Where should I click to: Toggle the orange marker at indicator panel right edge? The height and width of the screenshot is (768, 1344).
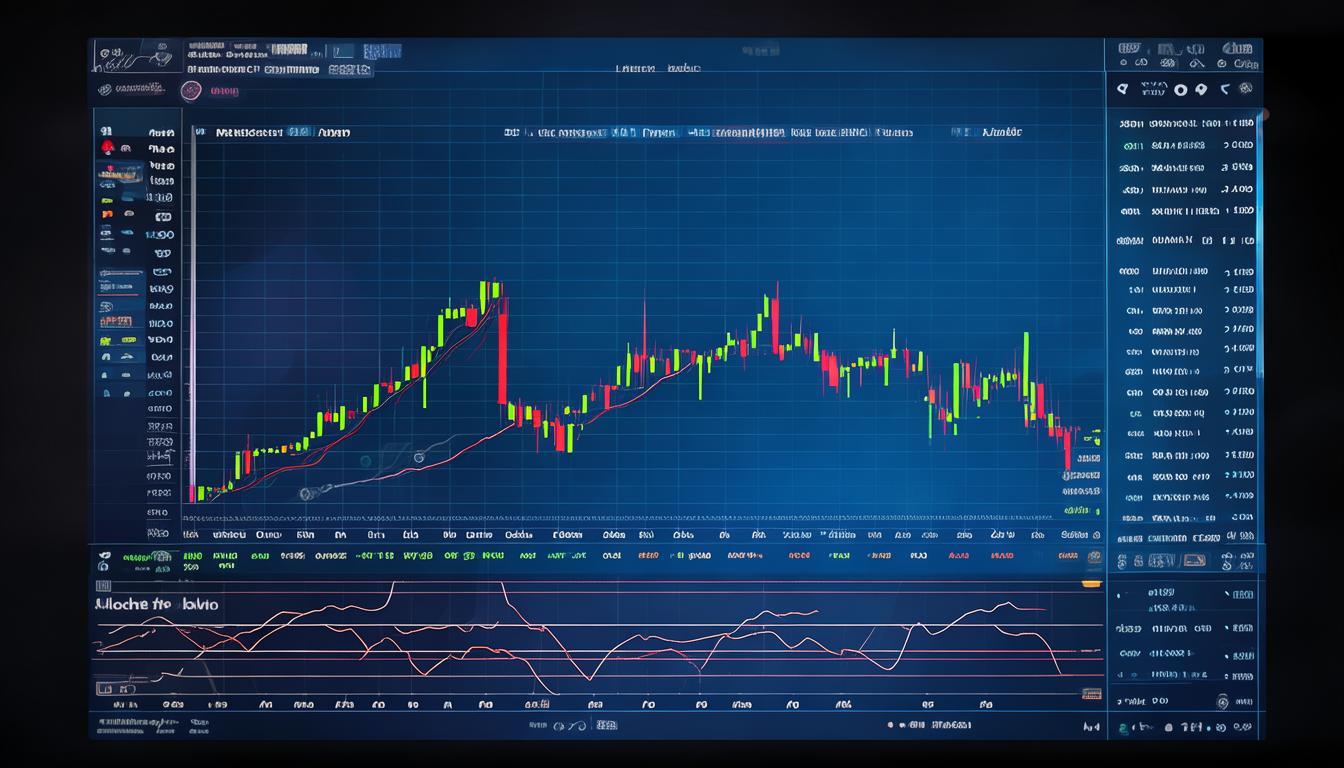[1091, 583]
